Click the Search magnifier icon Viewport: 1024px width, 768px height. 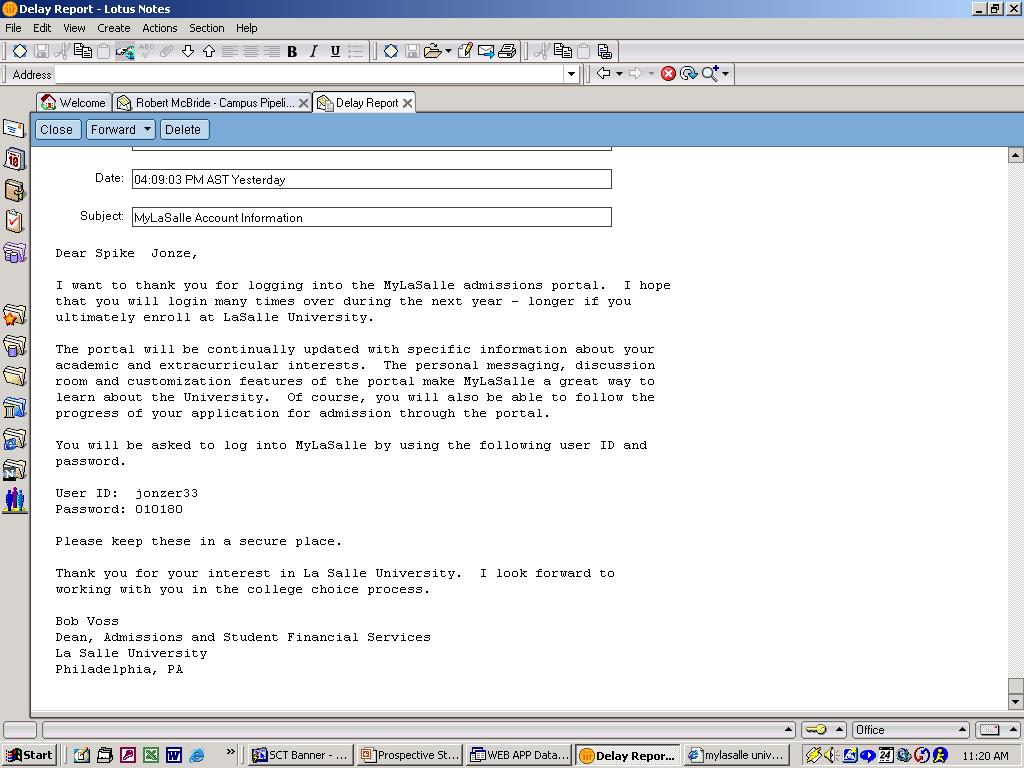[710, 74]
